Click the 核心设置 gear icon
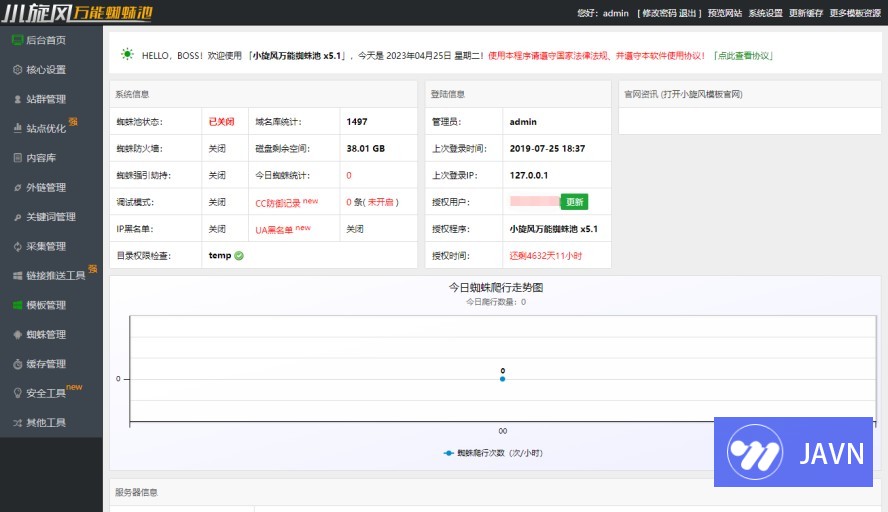The image size is (888, 512). [x=18, y=70]
